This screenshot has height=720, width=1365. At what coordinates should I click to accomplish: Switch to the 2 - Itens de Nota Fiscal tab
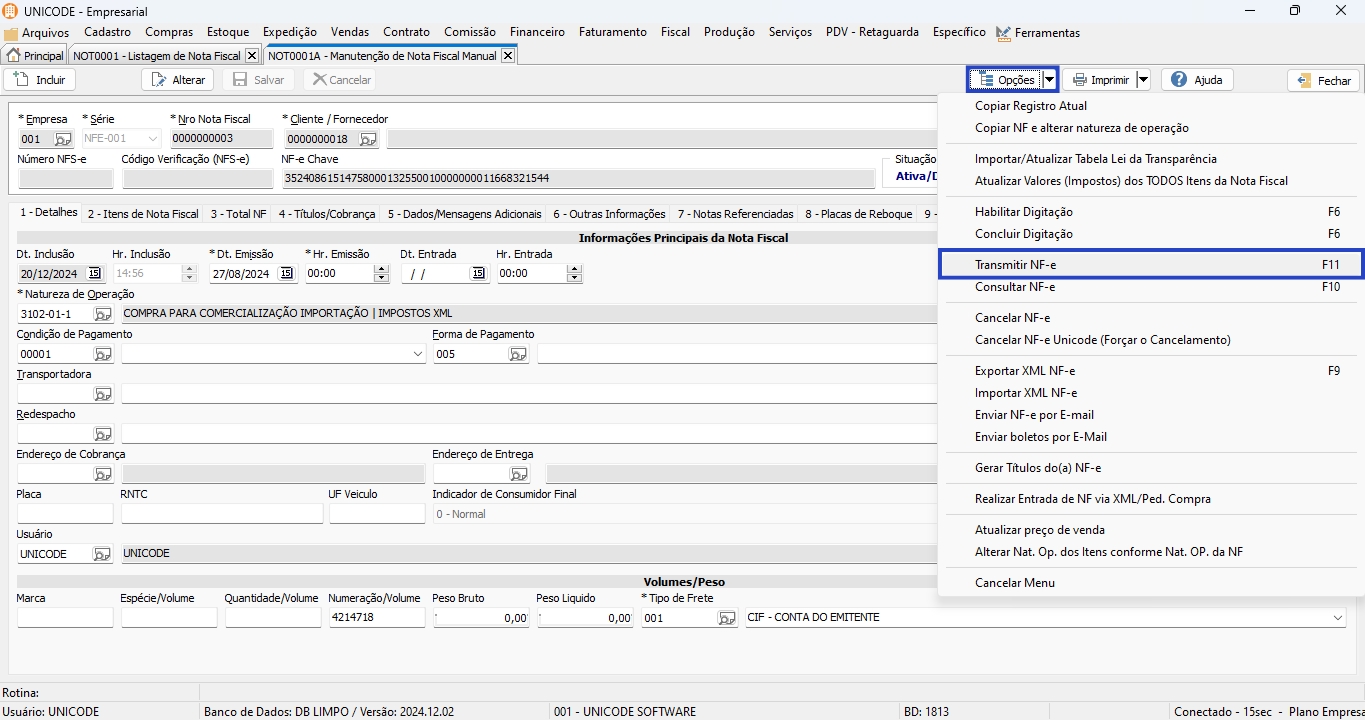[x=142, y=214]
